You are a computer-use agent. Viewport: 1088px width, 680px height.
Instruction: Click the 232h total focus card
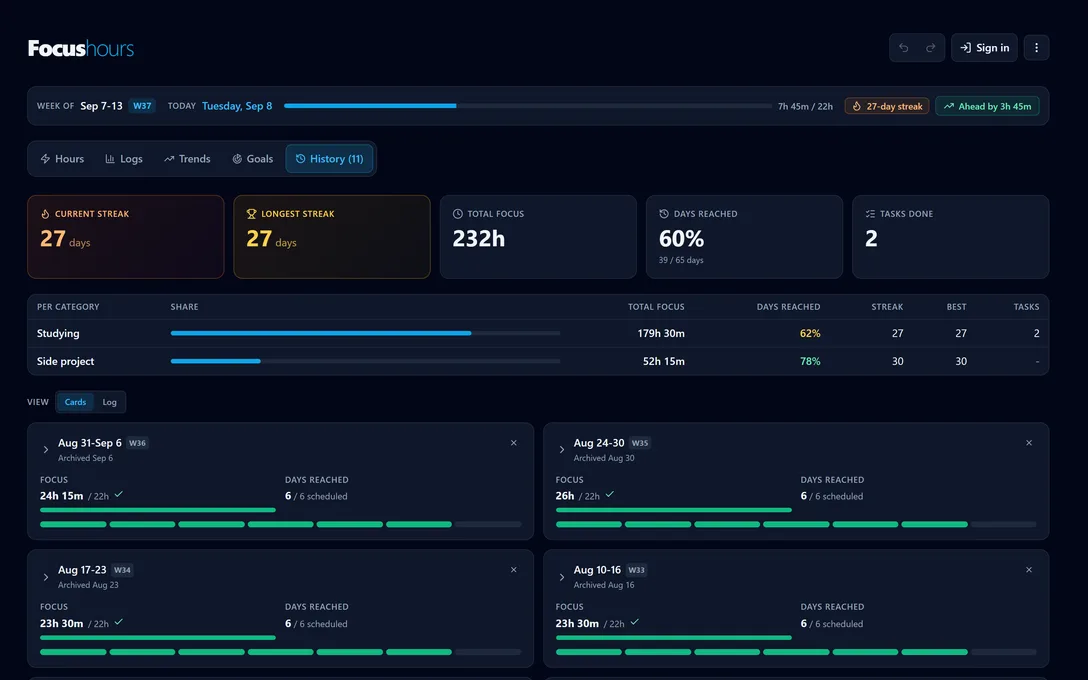(538, 237)
